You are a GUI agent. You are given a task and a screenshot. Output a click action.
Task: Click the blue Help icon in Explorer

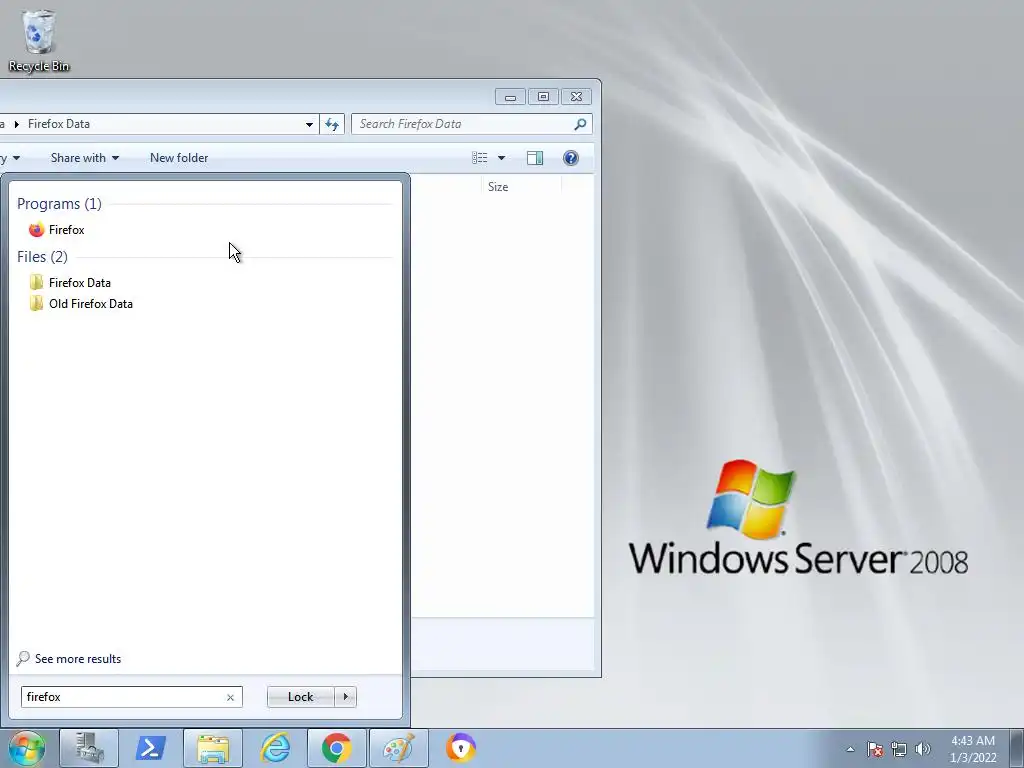571,158
